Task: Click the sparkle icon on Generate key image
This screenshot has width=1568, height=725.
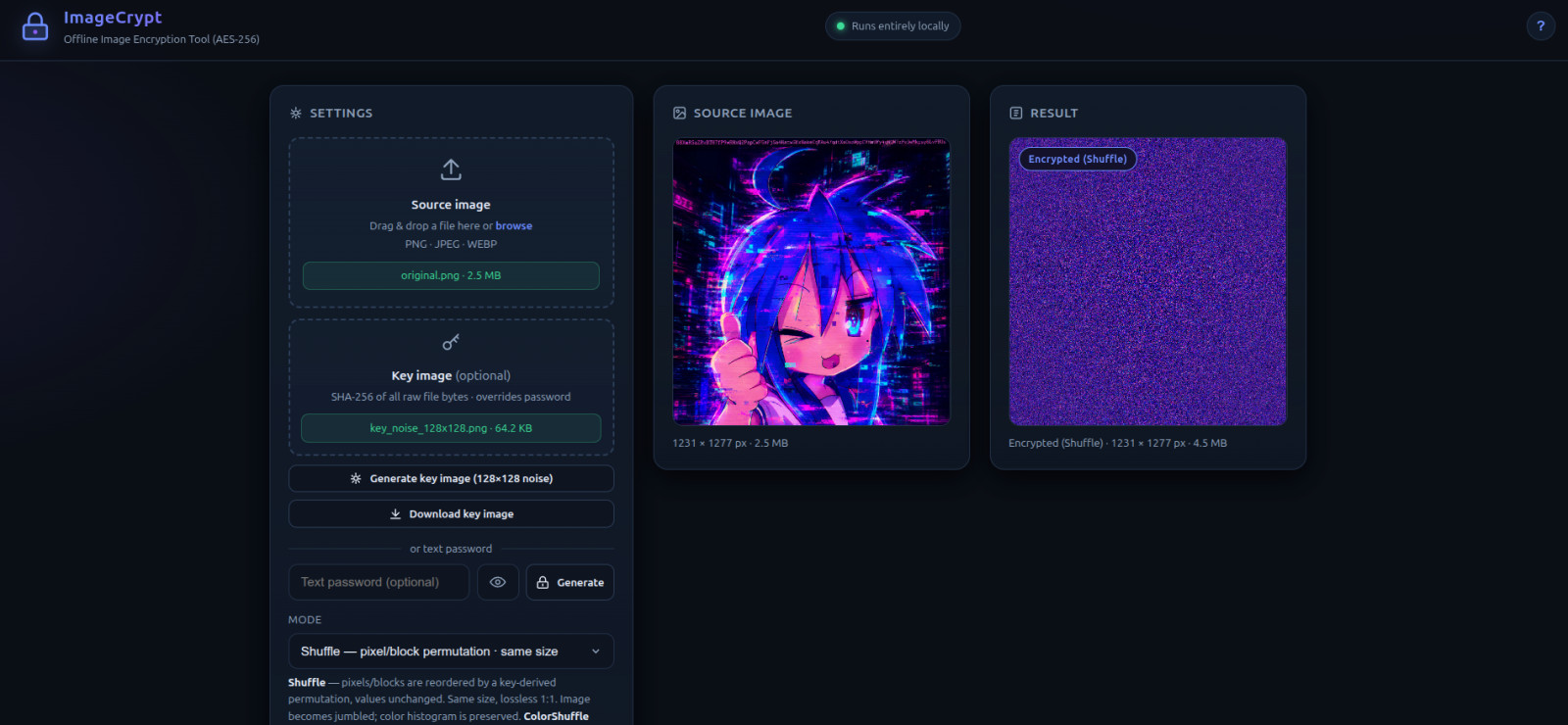Action: [356, 478]
